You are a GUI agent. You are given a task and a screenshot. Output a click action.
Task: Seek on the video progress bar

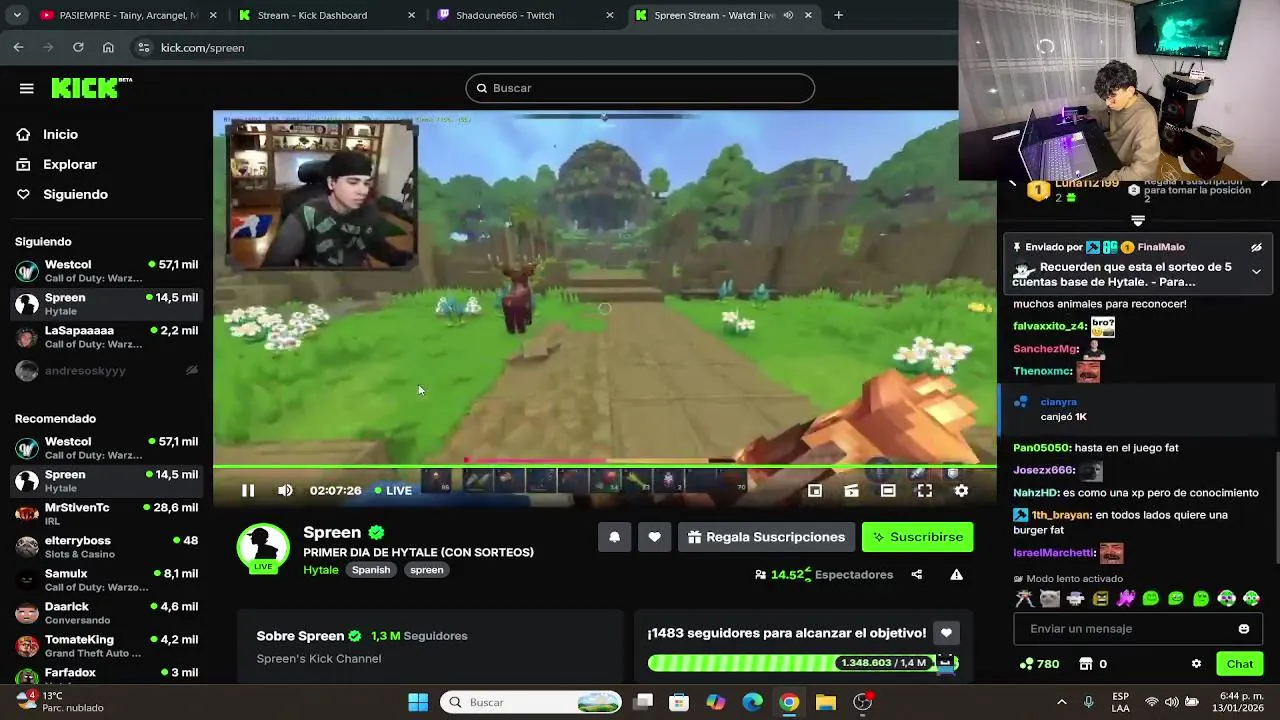[x=604, y=467]
